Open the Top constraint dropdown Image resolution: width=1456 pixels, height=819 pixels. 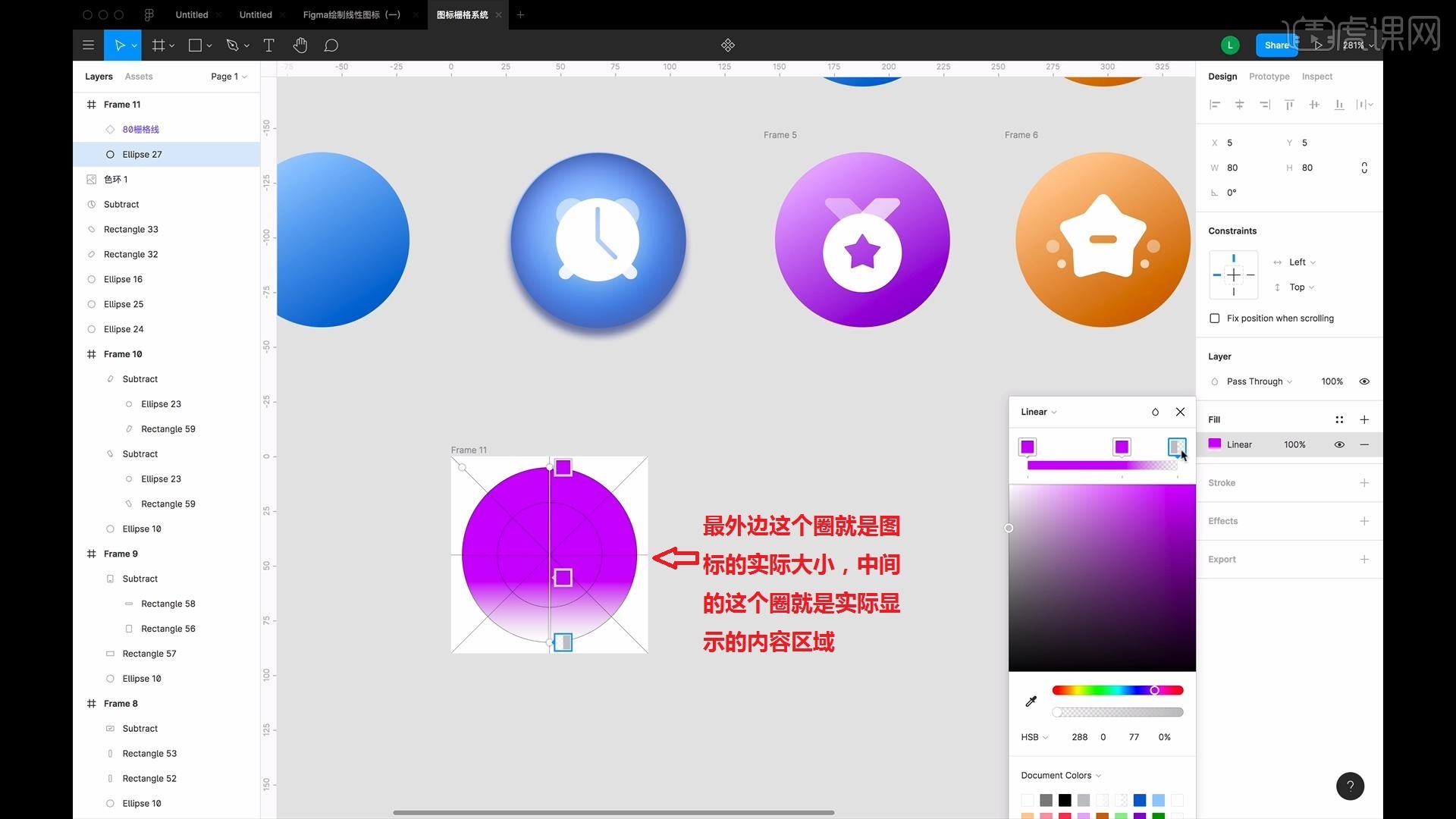click(x=1300, y=287)
